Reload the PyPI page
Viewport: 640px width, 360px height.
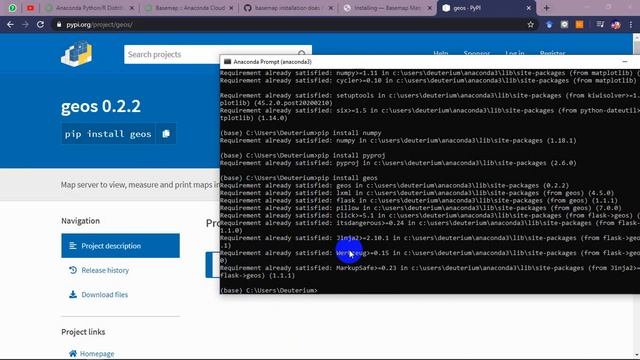[40, 24]
